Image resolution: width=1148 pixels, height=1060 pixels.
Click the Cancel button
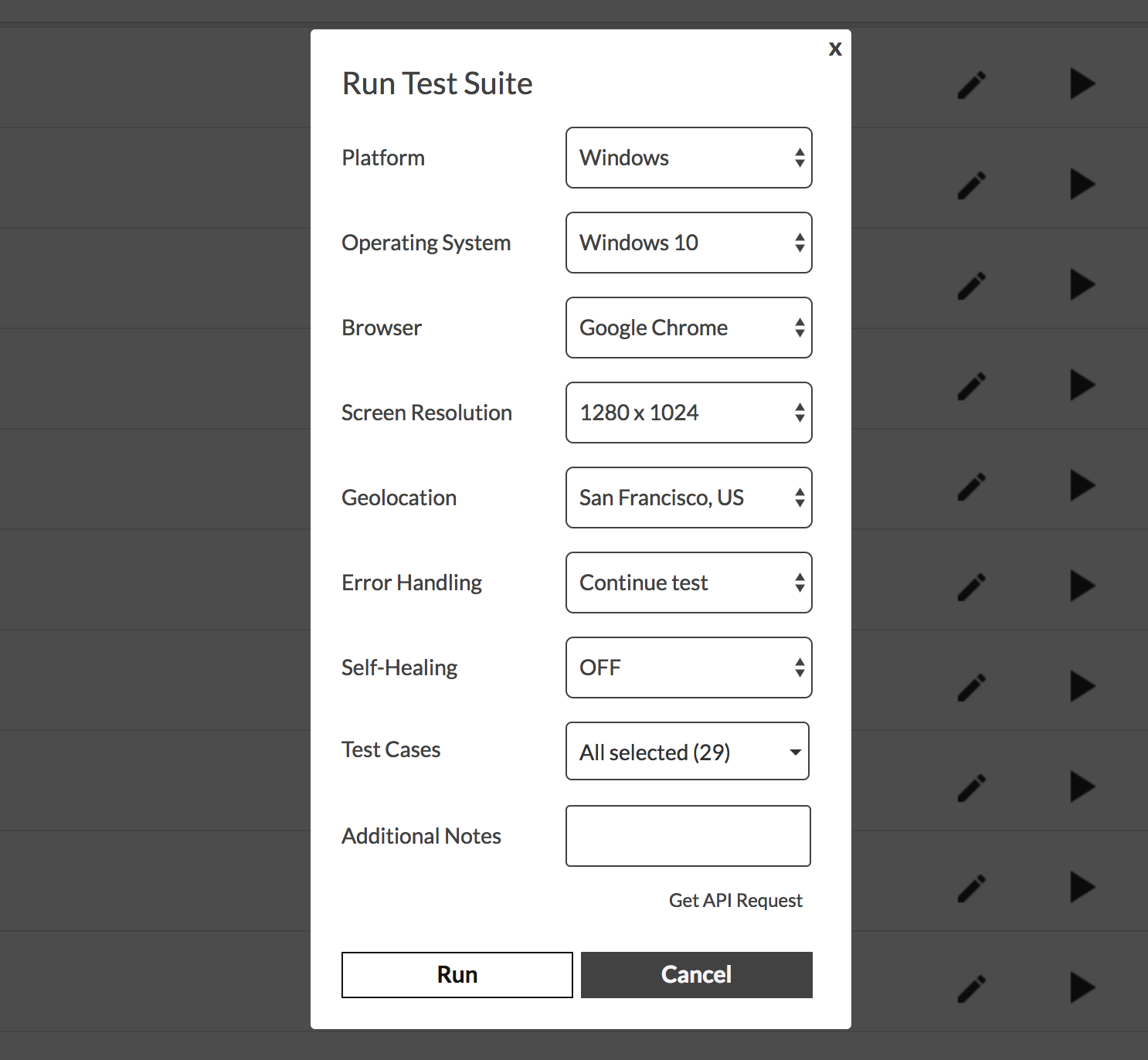pos(696,975)
